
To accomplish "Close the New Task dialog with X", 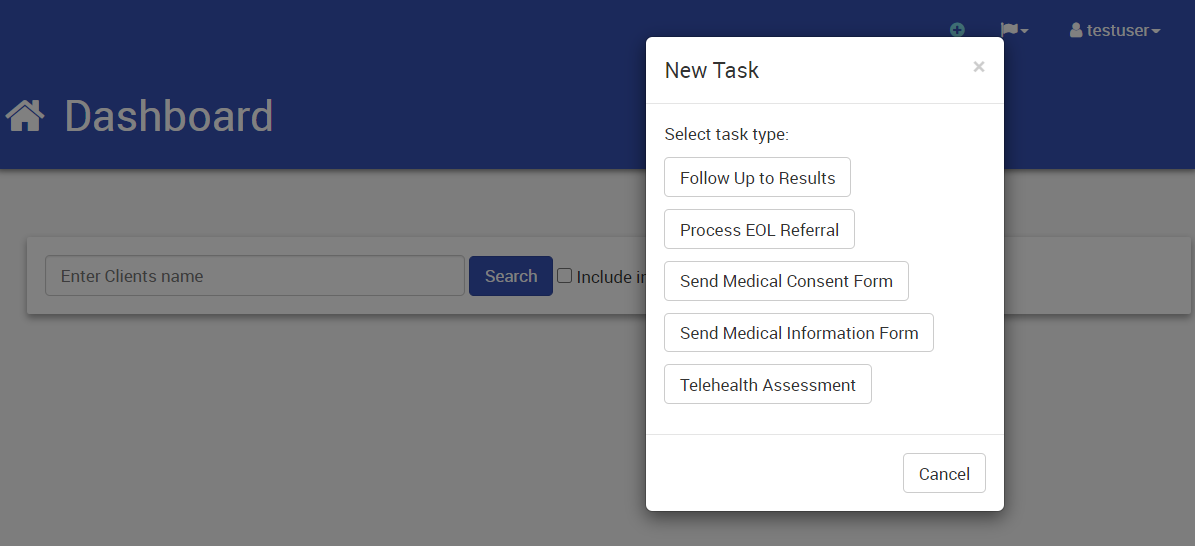I will click(x=979, y=67).
